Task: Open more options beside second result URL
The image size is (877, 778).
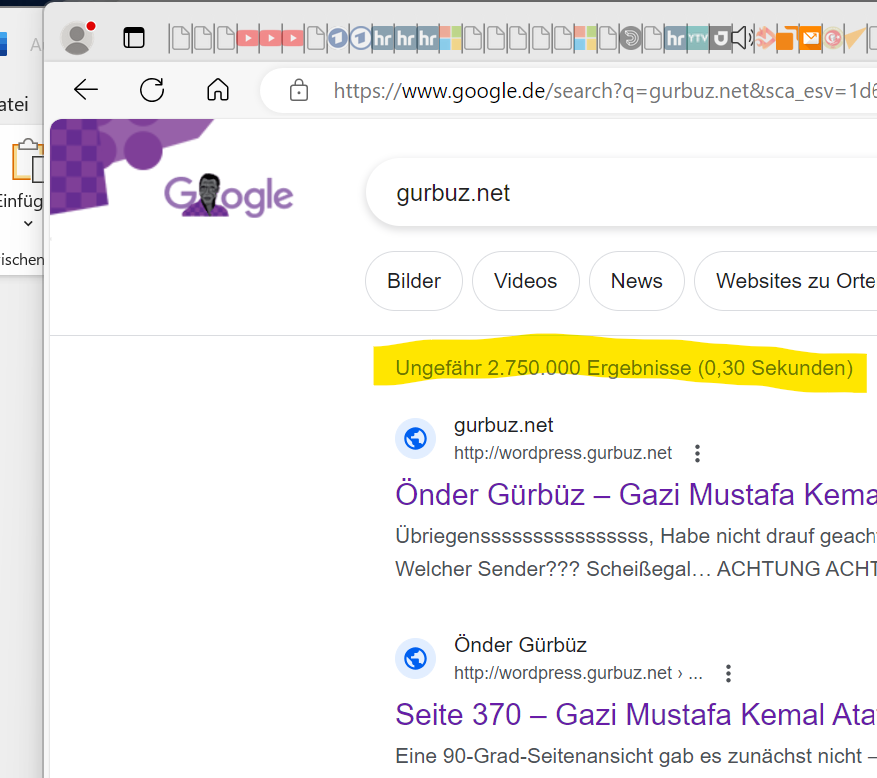Action: click(728, 673)
